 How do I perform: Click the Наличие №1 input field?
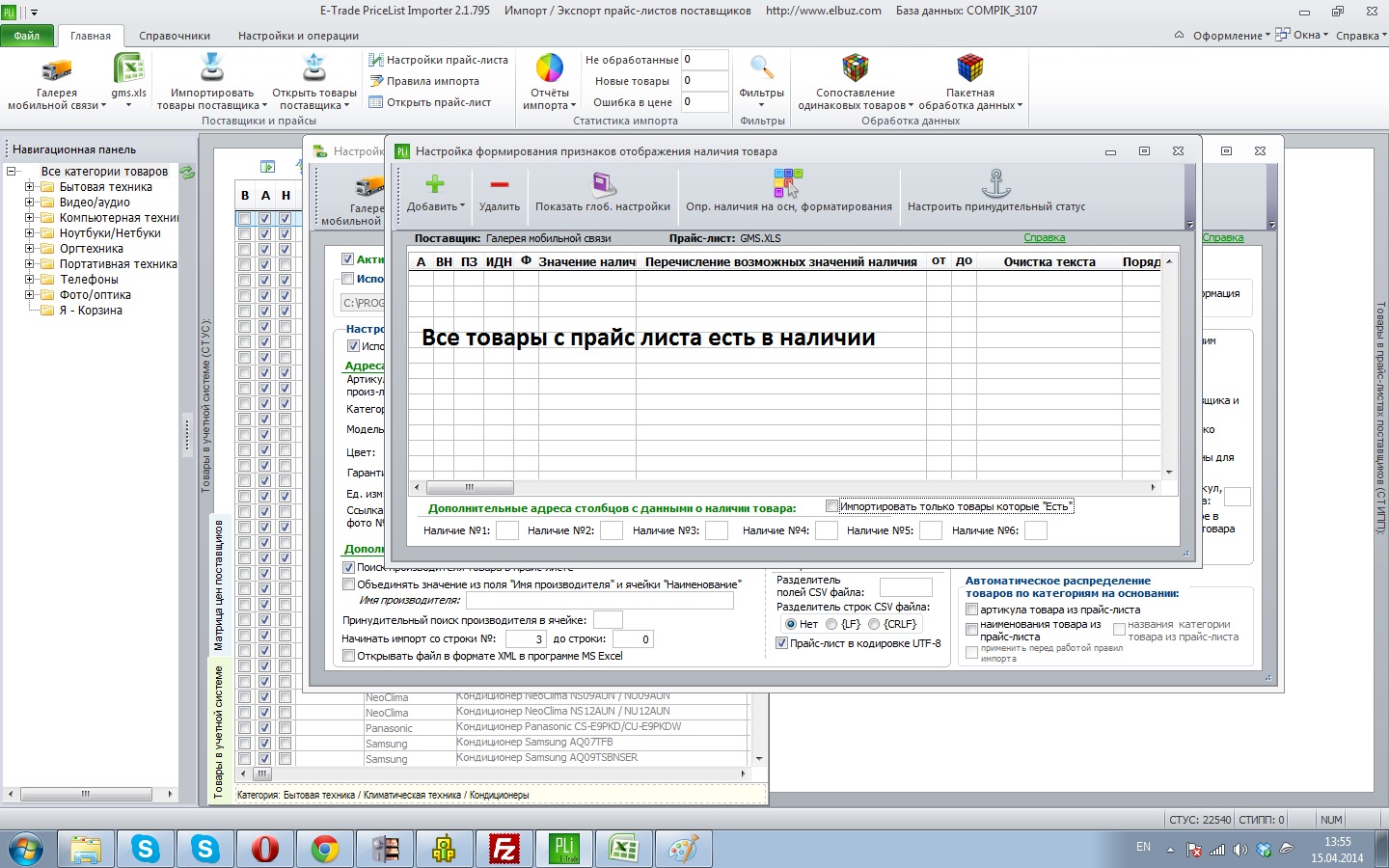tap(507, 530)
